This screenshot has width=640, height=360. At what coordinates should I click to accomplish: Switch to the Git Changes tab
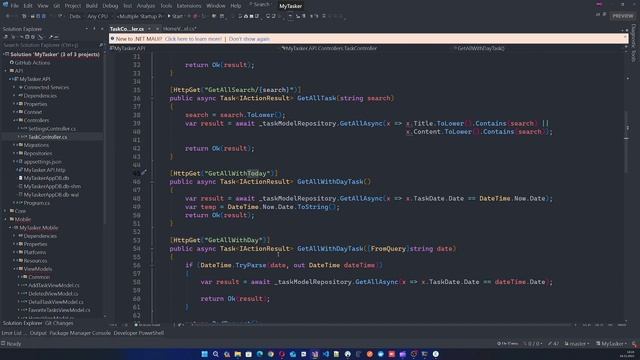59,323
